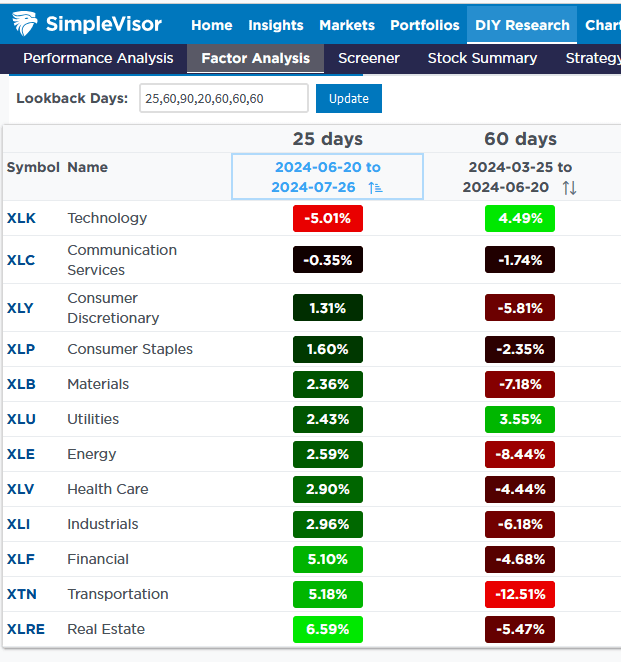621x671 pixels.
Task: Click into the Lookback Days field
Action: pos(223,98)
